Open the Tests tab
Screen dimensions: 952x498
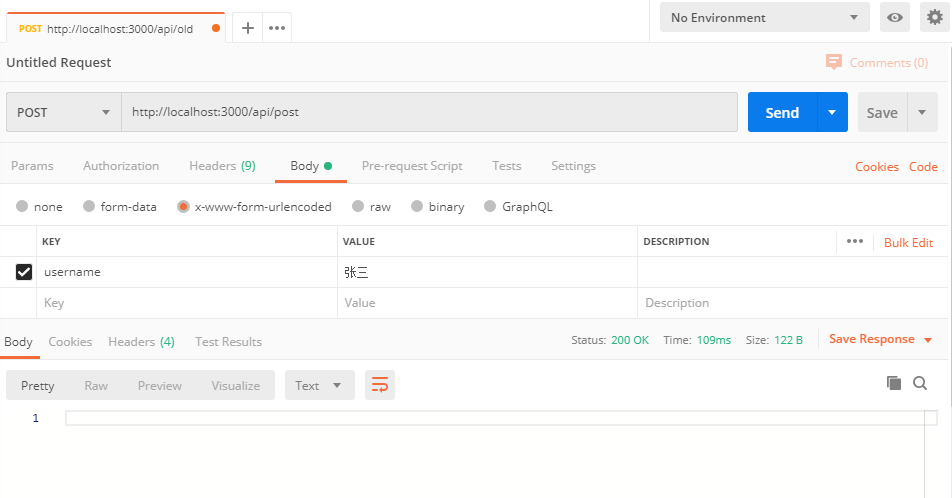pyautogui.click(x=506, y=166)
